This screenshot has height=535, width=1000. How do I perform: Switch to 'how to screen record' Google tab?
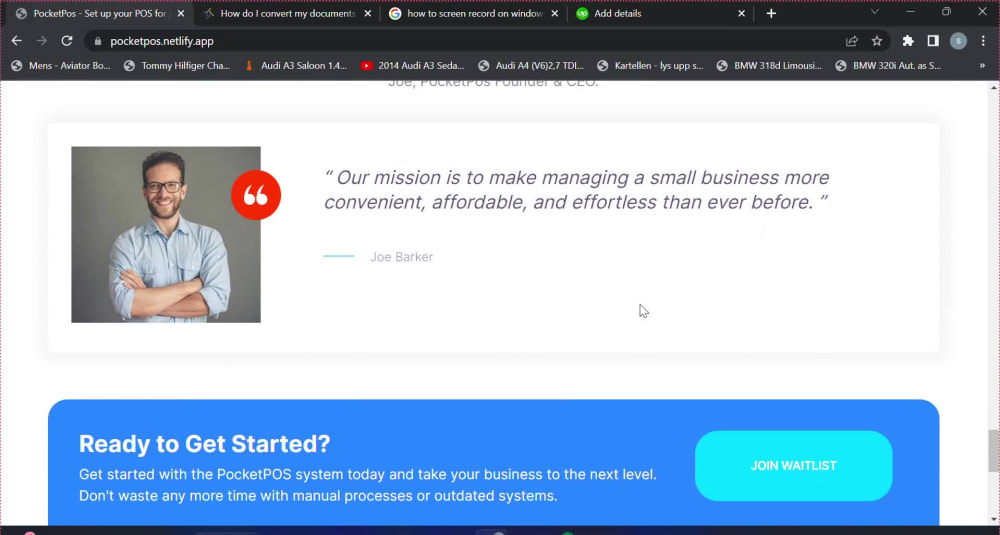pyautogui.click(x=473, y=13)
